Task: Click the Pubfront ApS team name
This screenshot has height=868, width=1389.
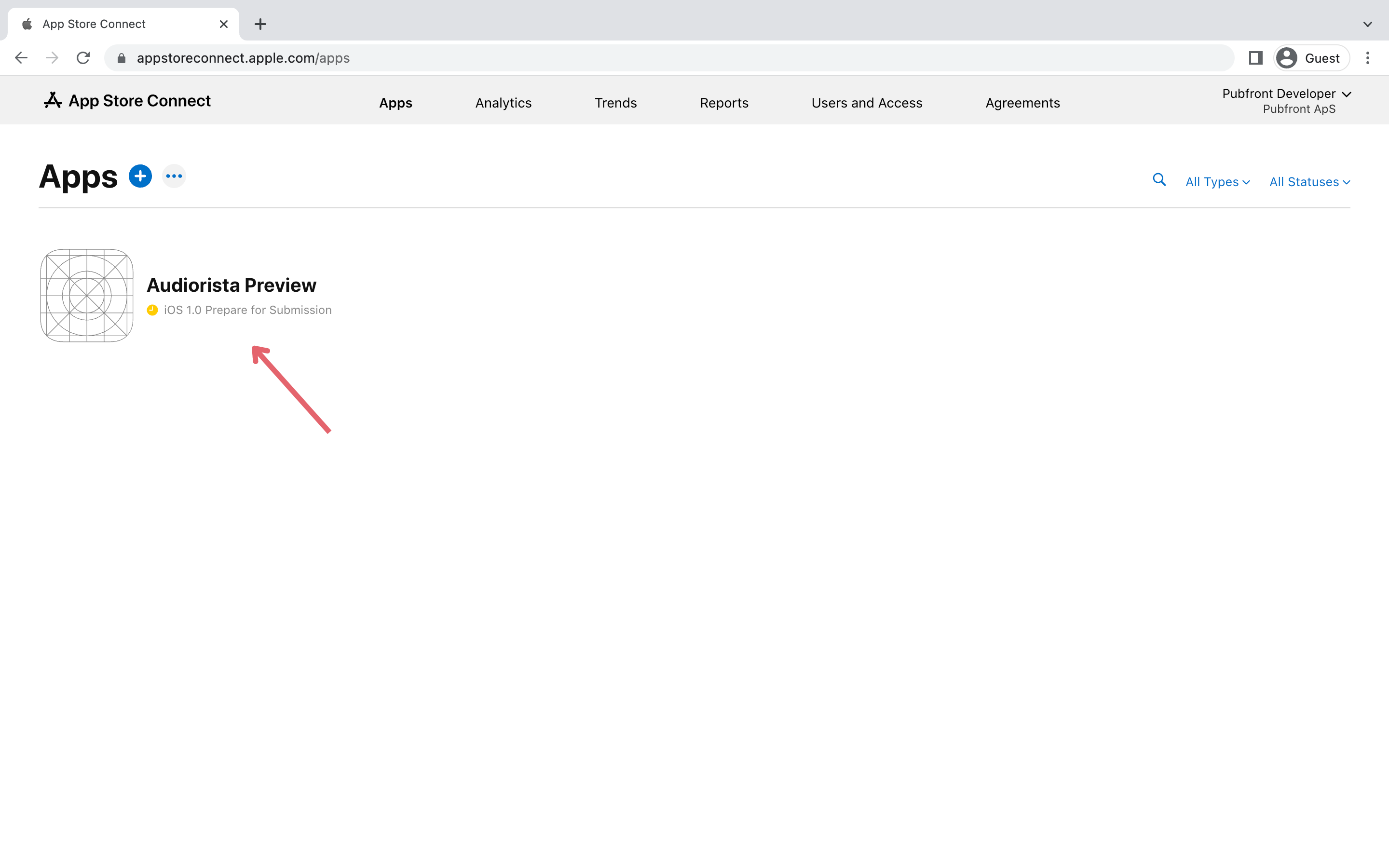Action: (1299, 109)
